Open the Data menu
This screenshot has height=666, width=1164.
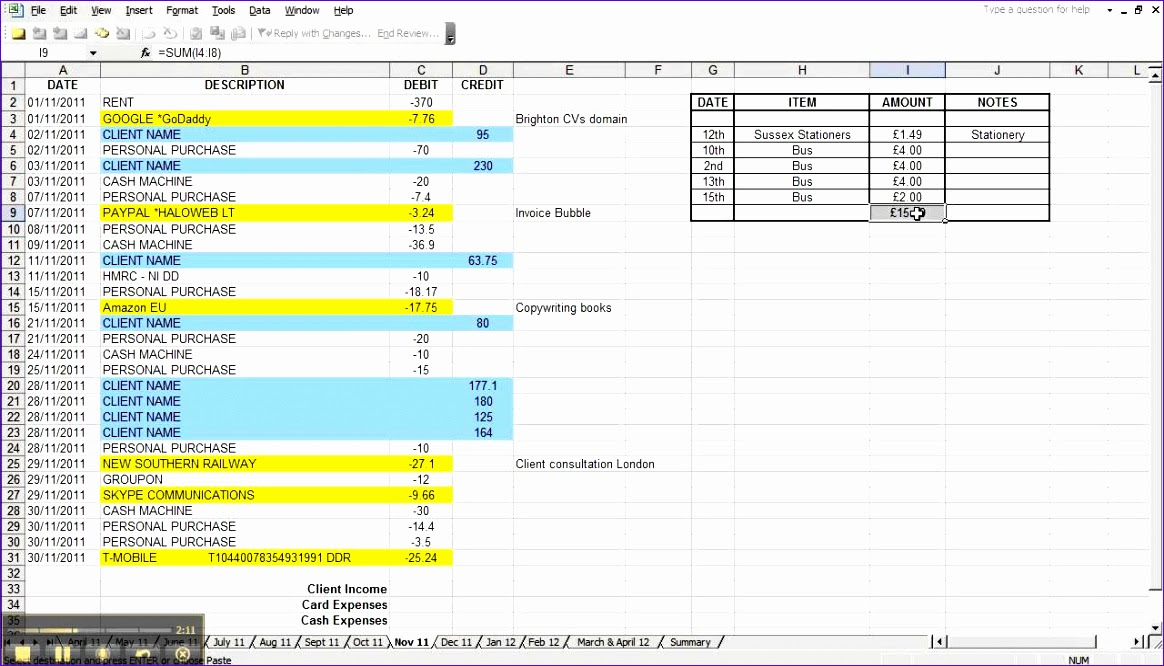(260, 10)
